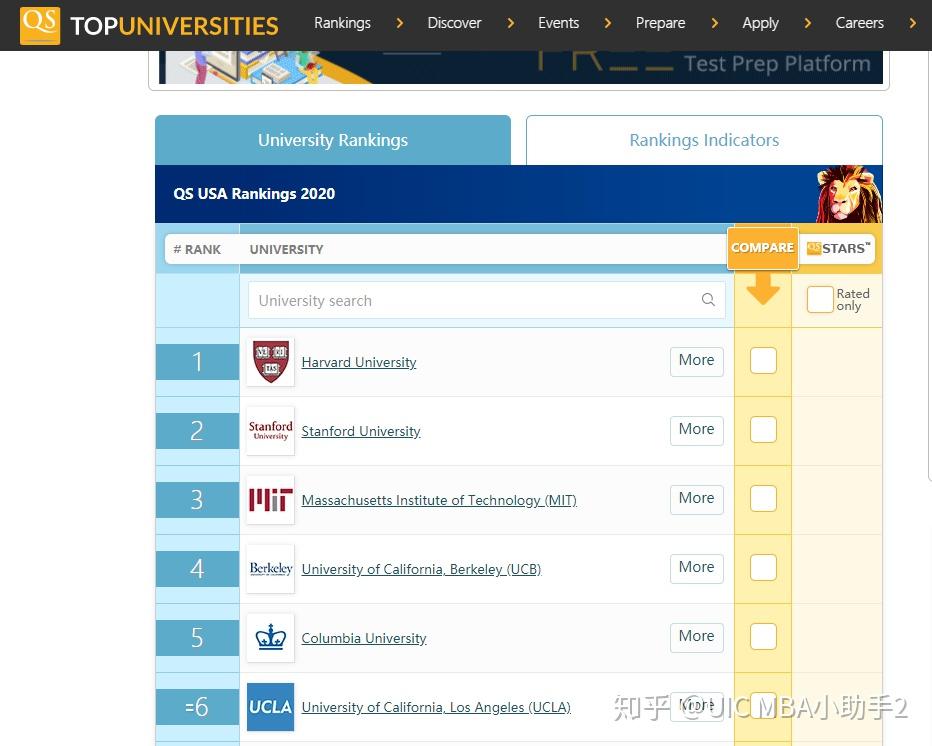The width and height of the screenshot is (932, 746).
Task: Expand chevron next to Prepare
Action: (x=714, y=23)
